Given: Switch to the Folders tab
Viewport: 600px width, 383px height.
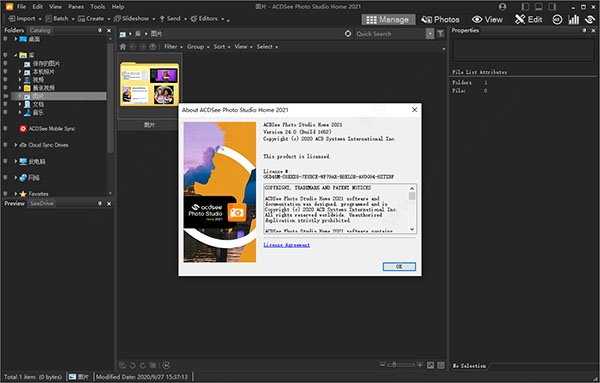Looking at the screenshot, I should pyautogui.click(x=14, y=30).
